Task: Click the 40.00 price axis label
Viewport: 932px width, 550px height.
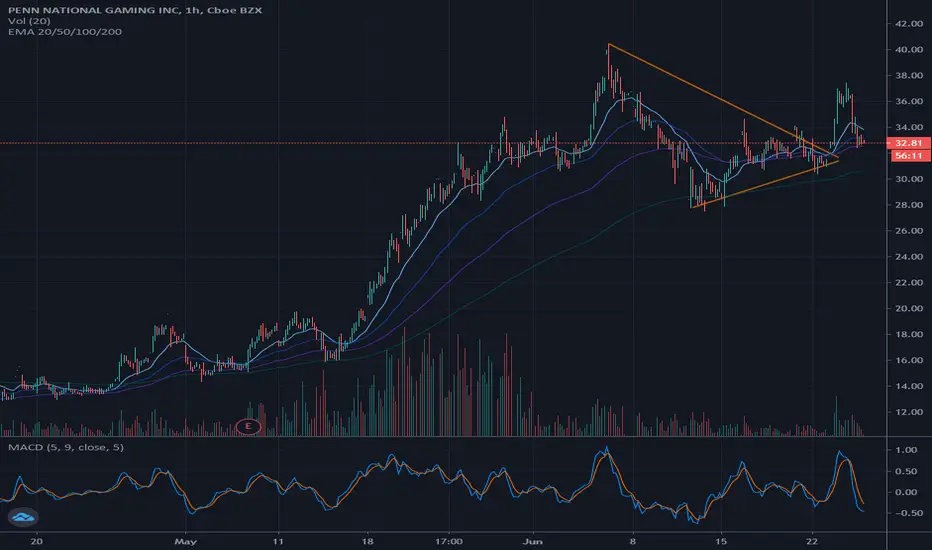Action: point(909,49)
